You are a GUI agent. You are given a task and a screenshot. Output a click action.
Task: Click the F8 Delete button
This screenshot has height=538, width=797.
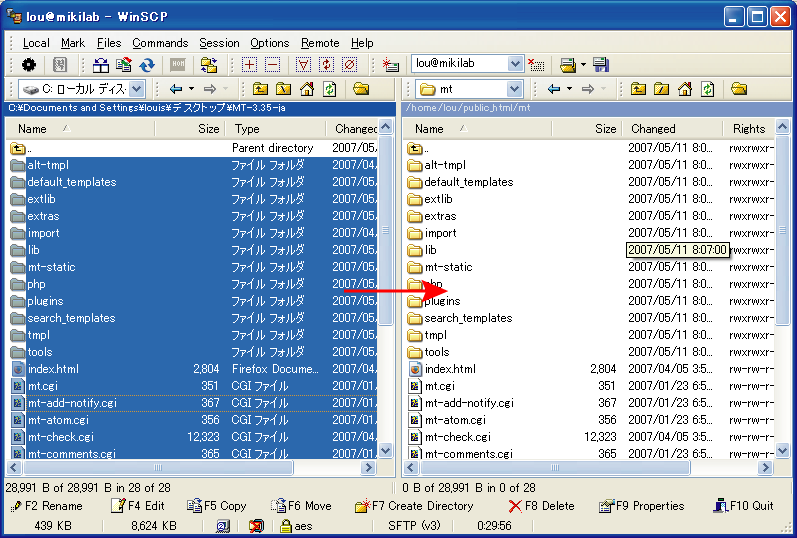[541, 506]
